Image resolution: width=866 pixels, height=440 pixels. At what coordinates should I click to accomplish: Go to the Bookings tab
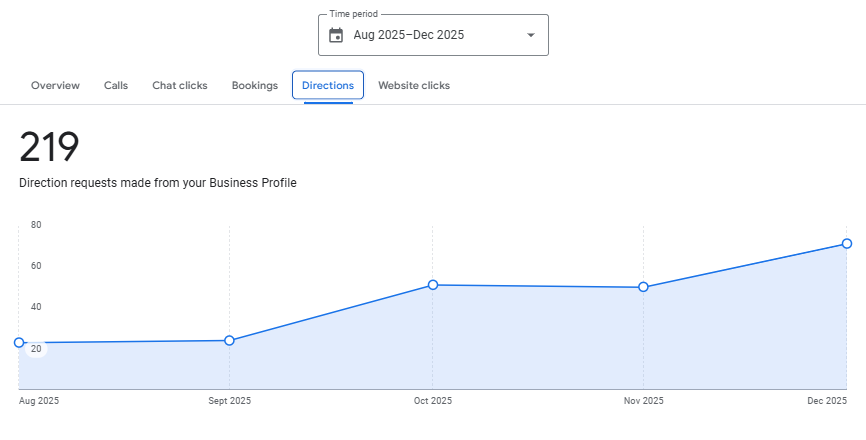(255, 86)
